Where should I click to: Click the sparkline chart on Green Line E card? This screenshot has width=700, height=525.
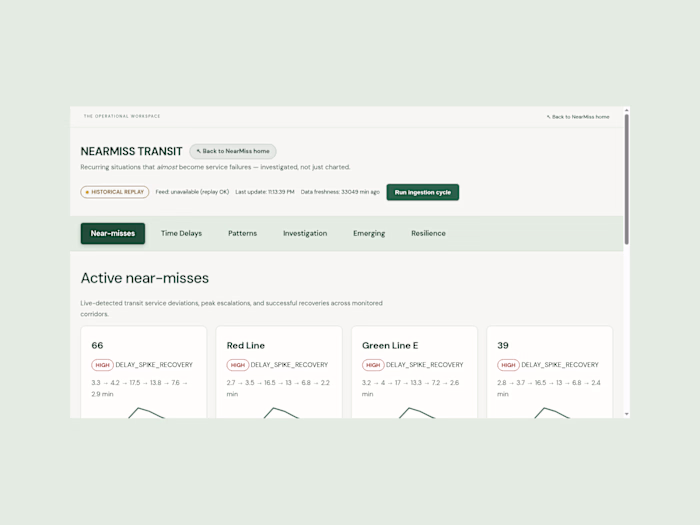point(417,412)
